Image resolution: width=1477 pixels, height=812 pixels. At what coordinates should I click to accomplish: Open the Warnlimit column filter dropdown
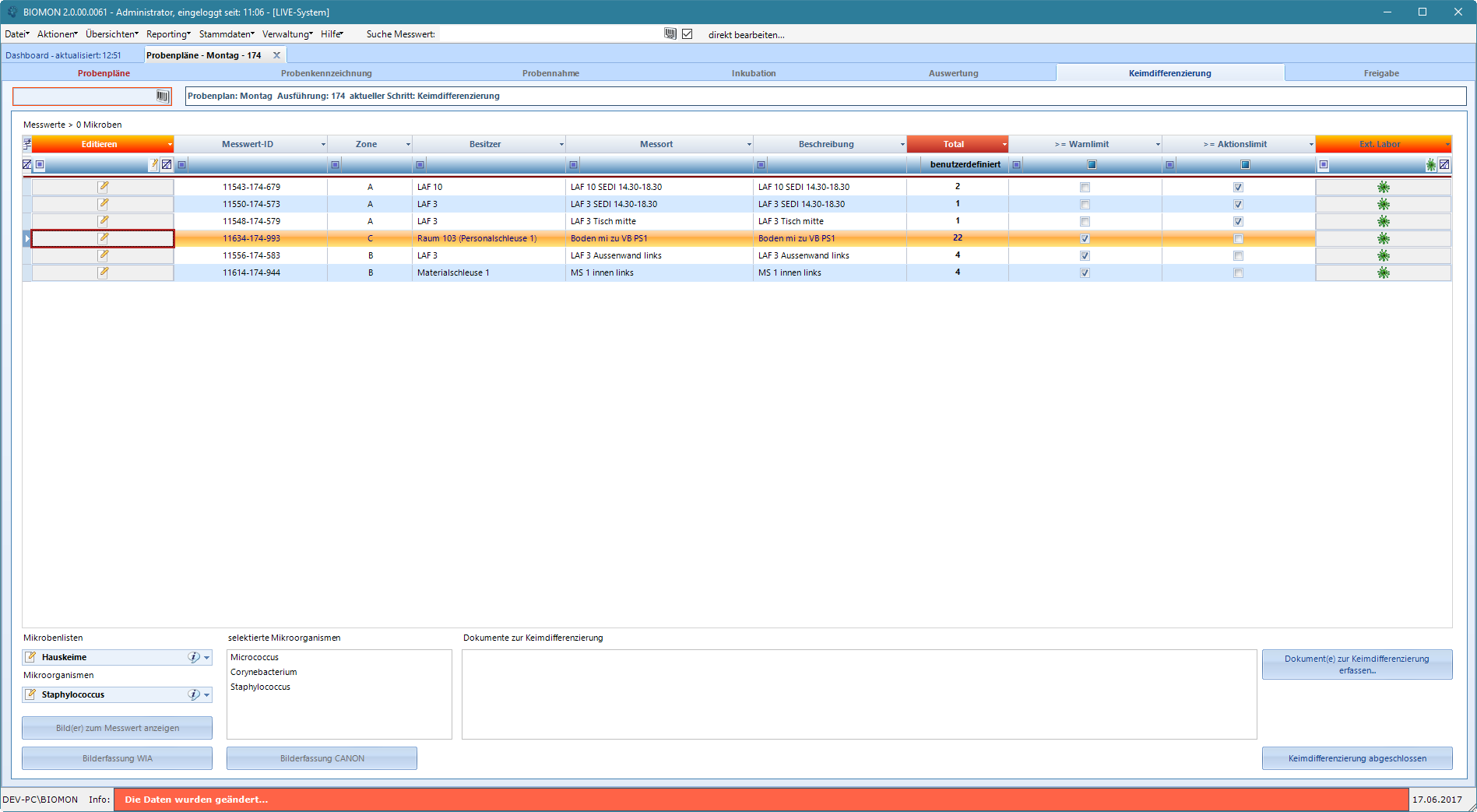click(1157, 145)
